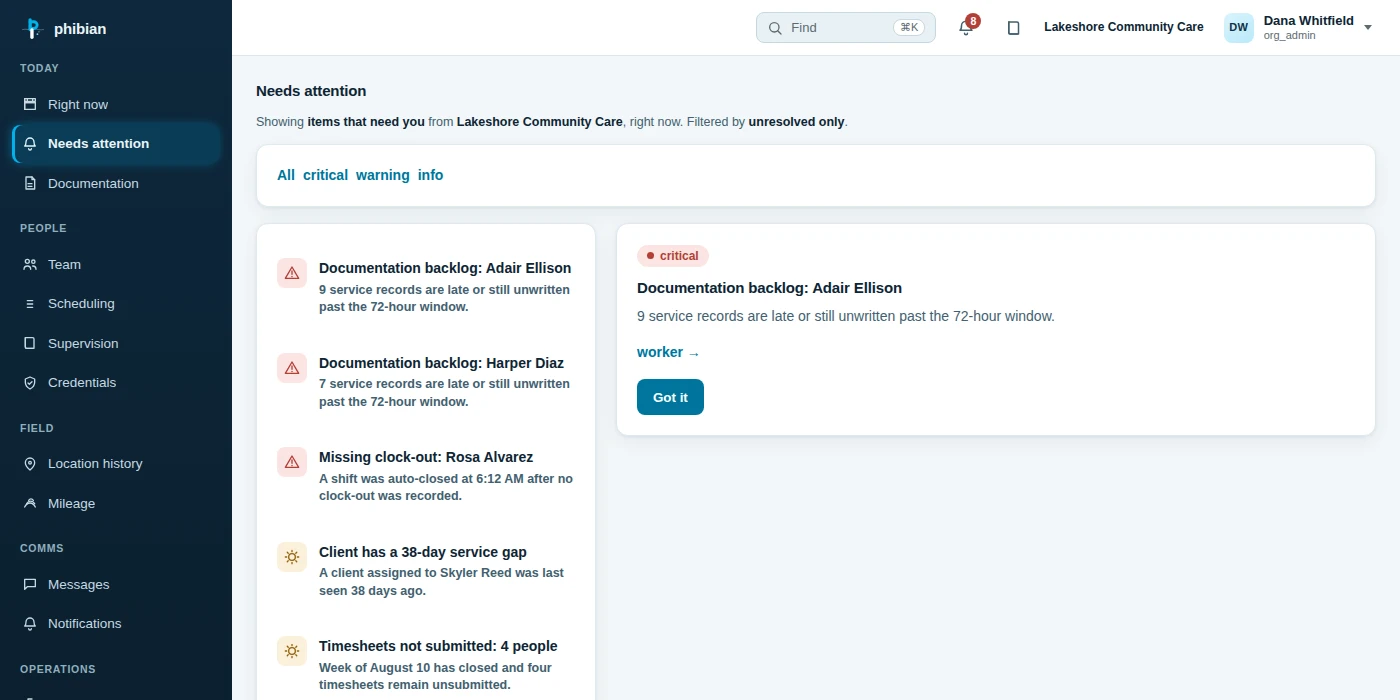Go to Team section
This screenshot has height=700, width=1400.
click(x=116, y=264)
